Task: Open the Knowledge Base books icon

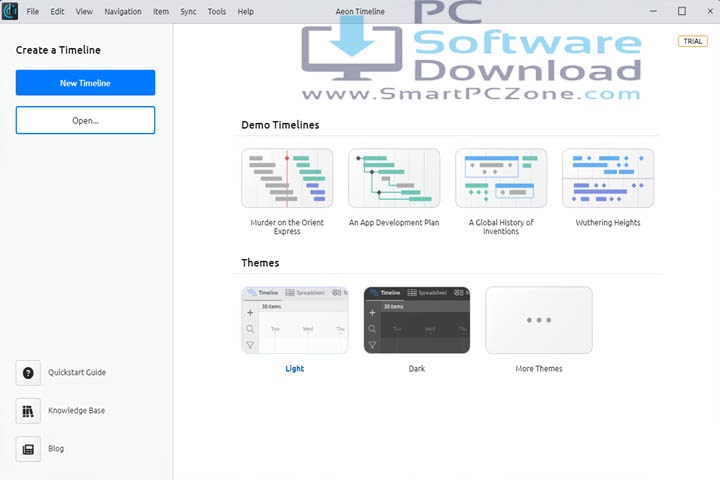Action: click(28, 411)
